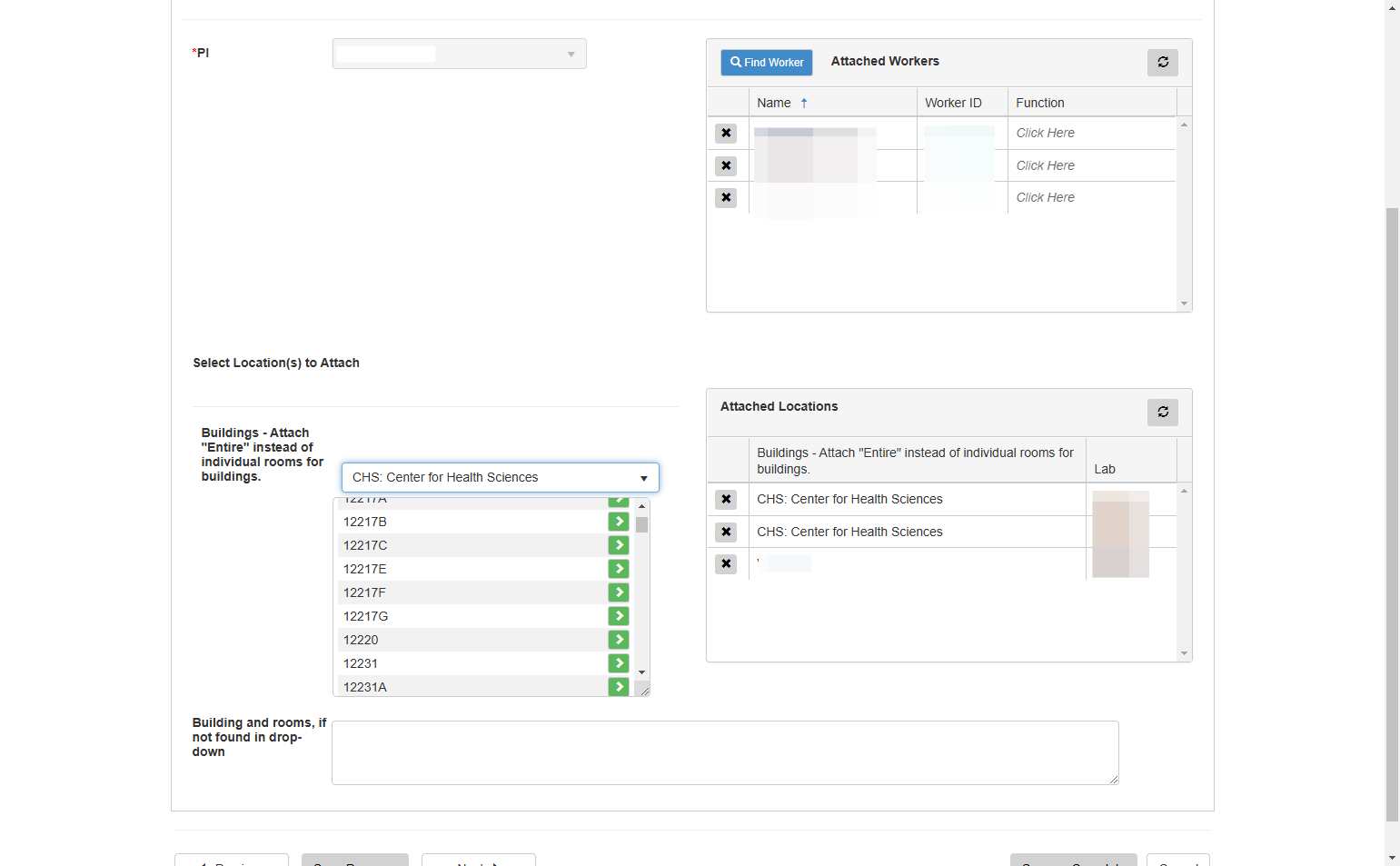Remove second CHS: Center for Health Sciences location
The image size is (1400, 866).
coord(725,533)
